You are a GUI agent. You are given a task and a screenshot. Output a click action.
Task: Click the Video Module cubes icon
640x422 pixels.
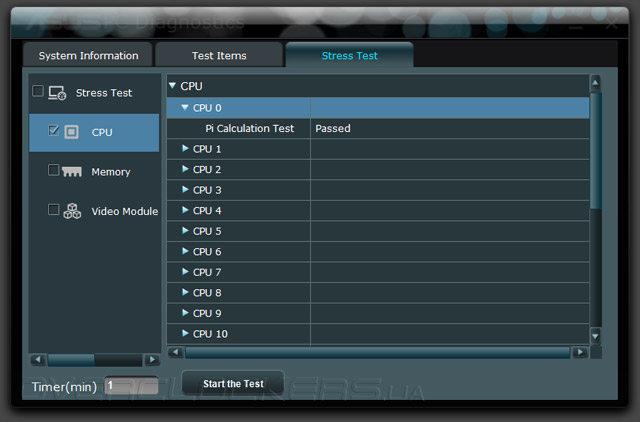(72, 211)
